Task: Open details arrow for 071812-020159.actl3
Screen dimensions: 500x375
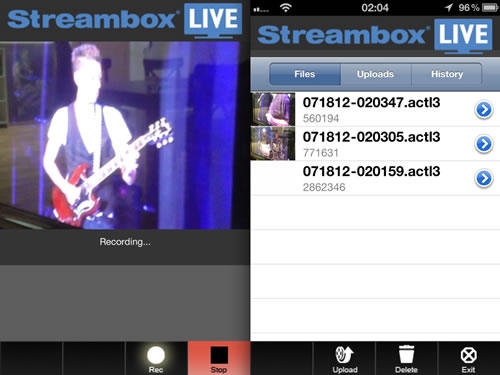Action: tap(484, 178)
